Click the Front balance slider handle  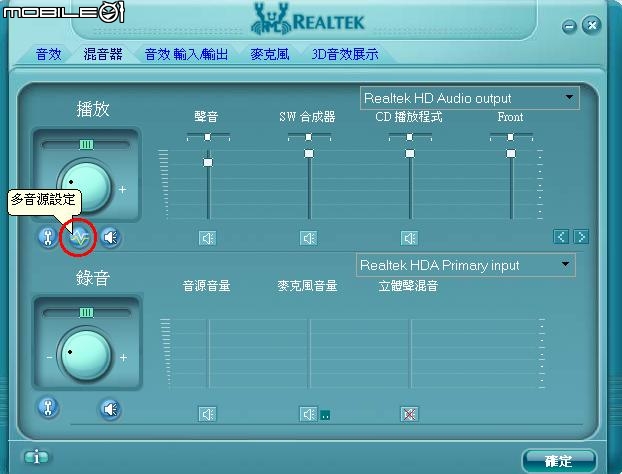pos(511,137)
